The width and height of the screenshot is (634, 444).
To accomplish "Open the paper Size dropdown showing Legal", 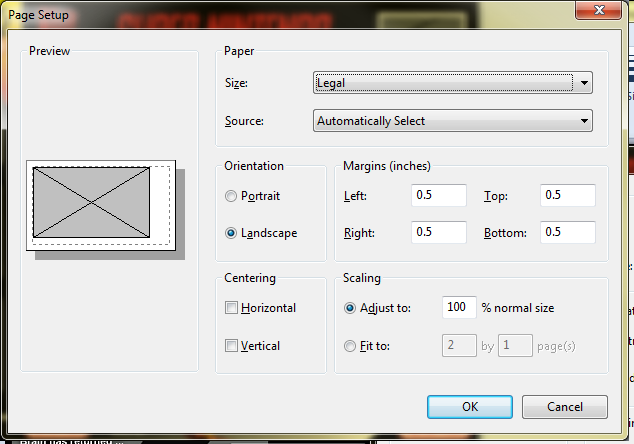I will click(x=452, y=83).
